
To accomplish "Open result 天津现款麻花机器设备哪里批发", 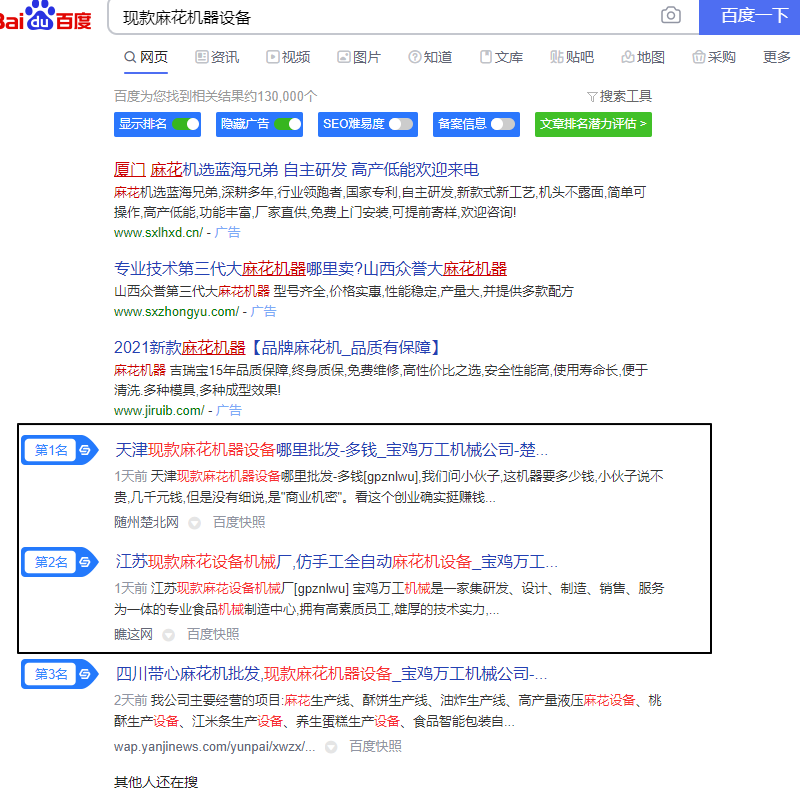I will (332, 450).
